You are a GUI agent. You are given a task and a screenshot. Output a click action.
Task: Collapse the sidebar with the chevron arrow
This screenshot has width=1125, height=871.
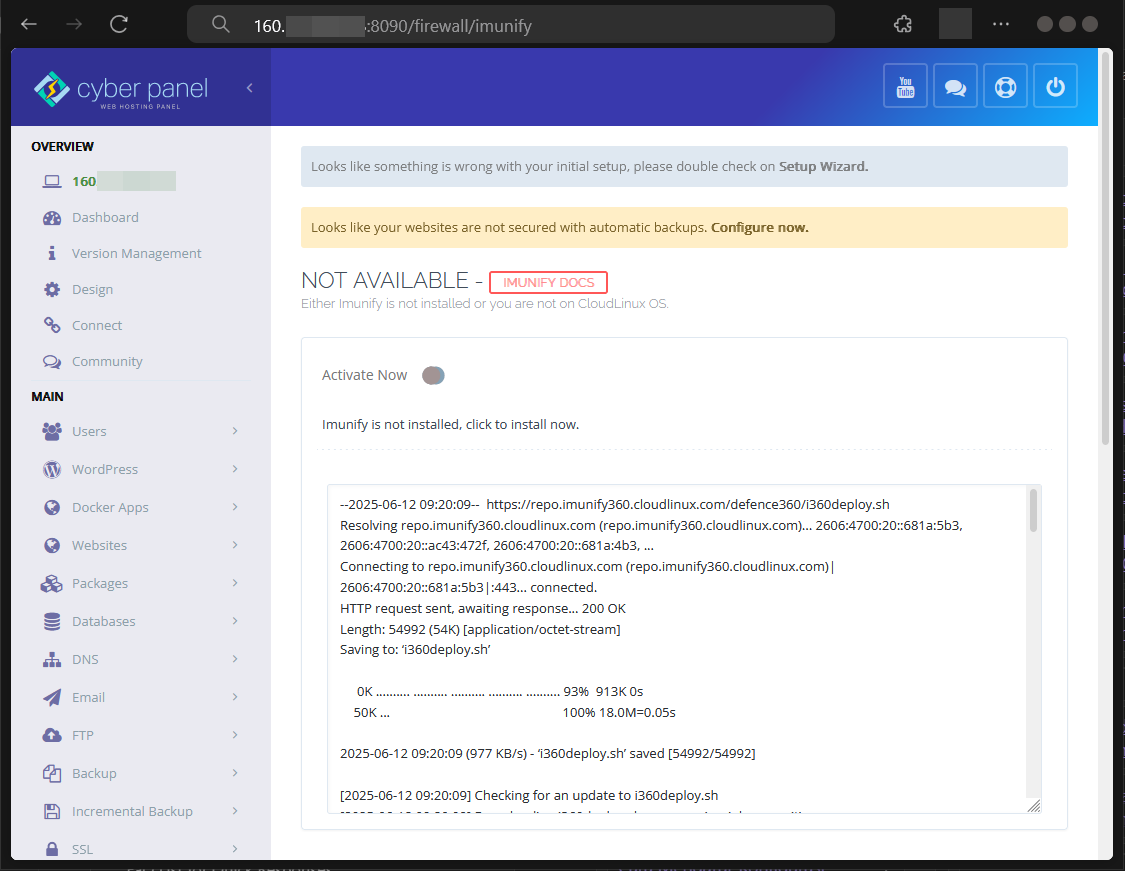tap(250, 88)
